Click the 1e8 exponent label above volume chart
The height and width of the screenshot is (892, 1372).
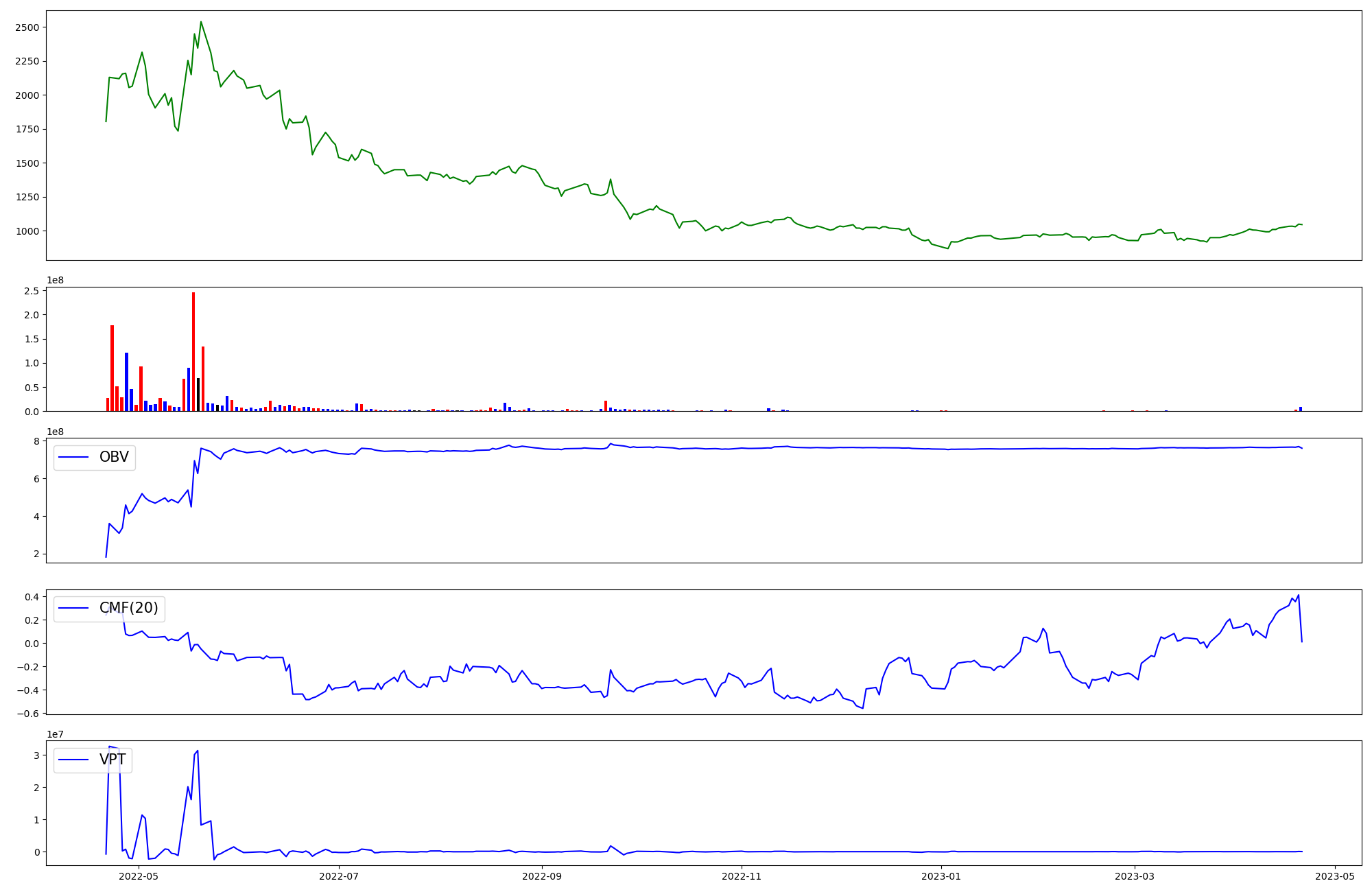(57, 280)
